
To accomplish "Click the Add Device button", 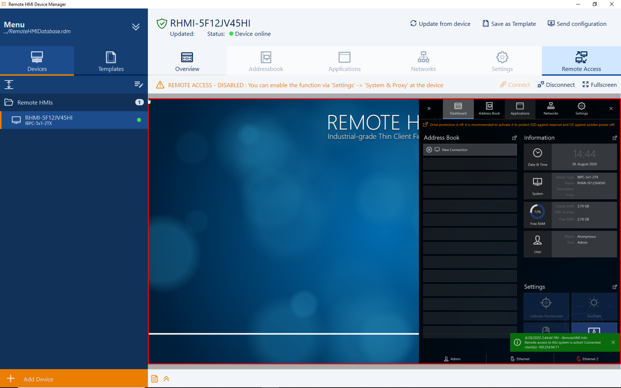I will coord(74,378).
